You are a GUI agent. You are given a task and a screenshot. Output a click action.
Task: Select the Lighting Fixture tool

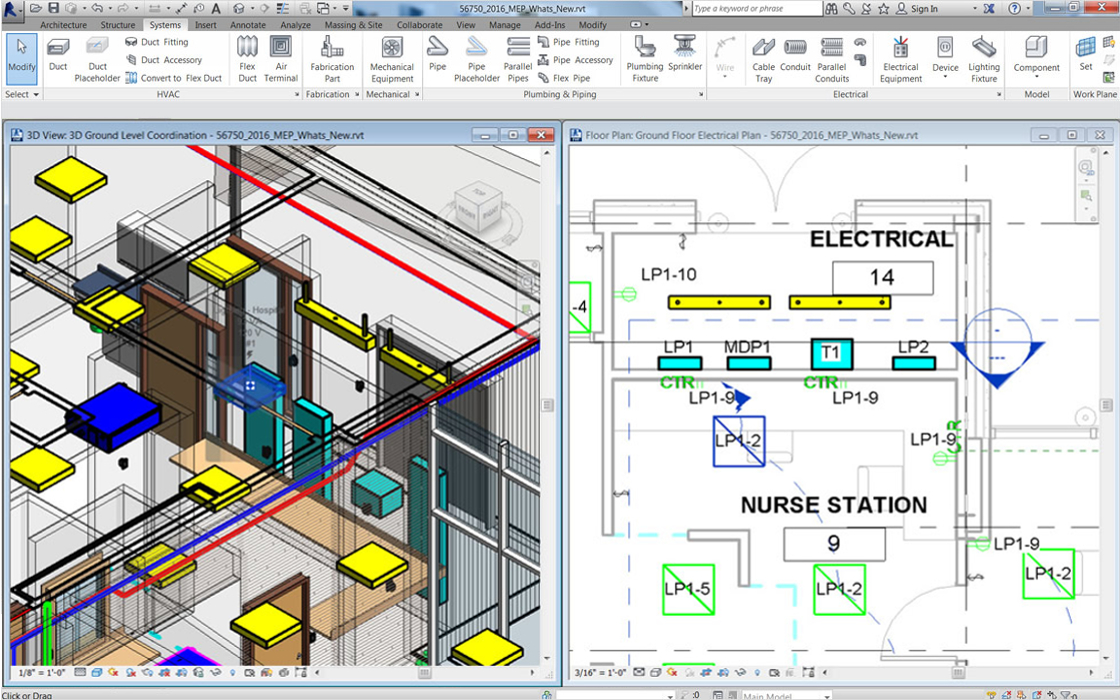coord(984,58)
